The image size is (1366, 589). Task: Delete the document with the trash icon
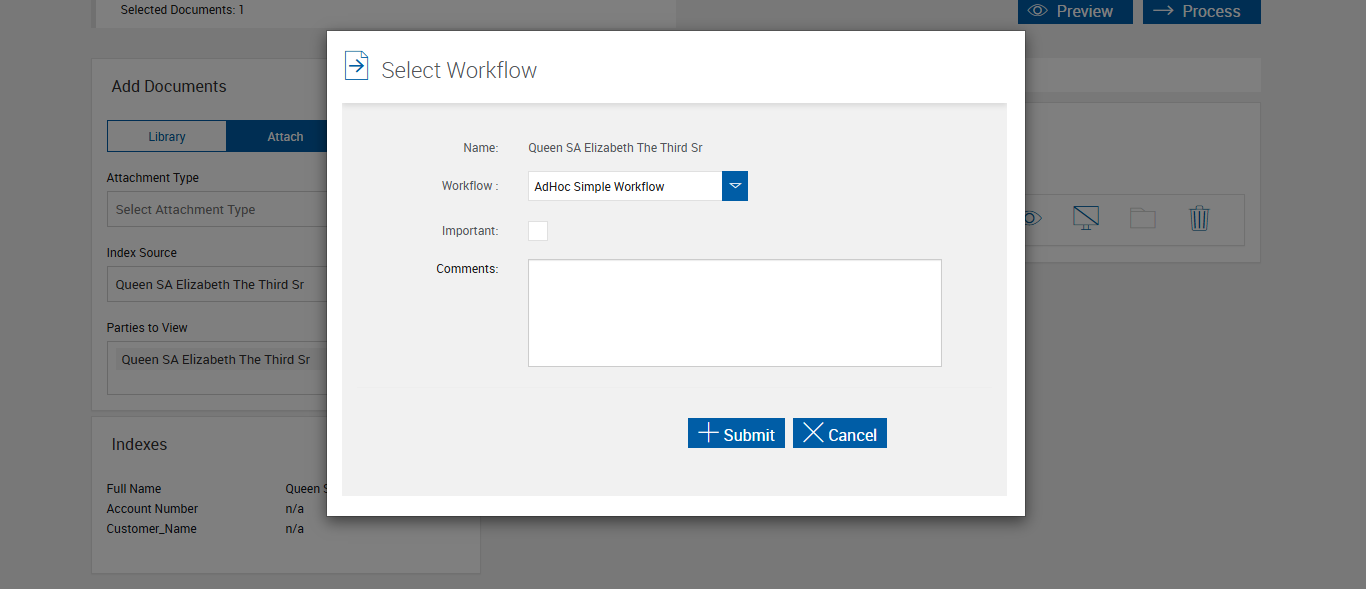(x=1199, y=218)
